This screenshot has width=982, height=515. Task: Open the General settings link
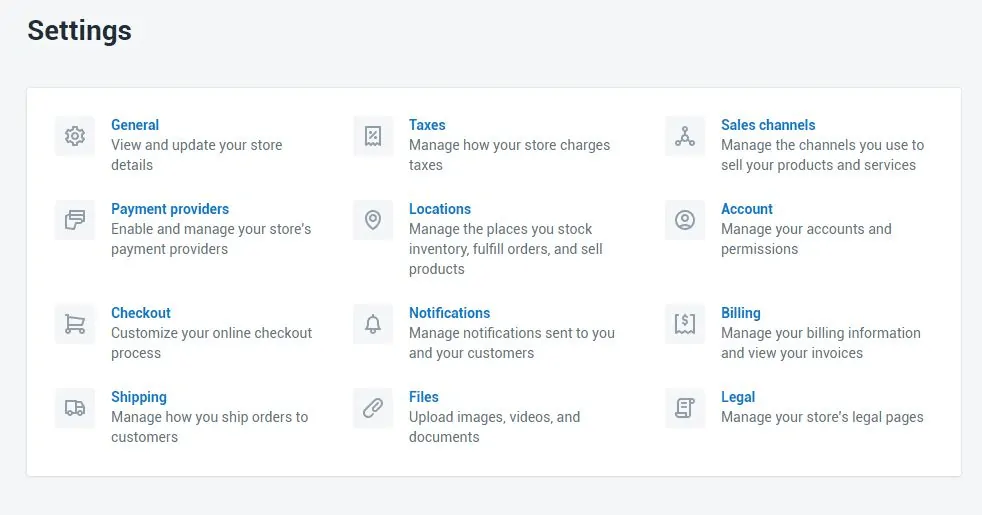click(135, 125)
